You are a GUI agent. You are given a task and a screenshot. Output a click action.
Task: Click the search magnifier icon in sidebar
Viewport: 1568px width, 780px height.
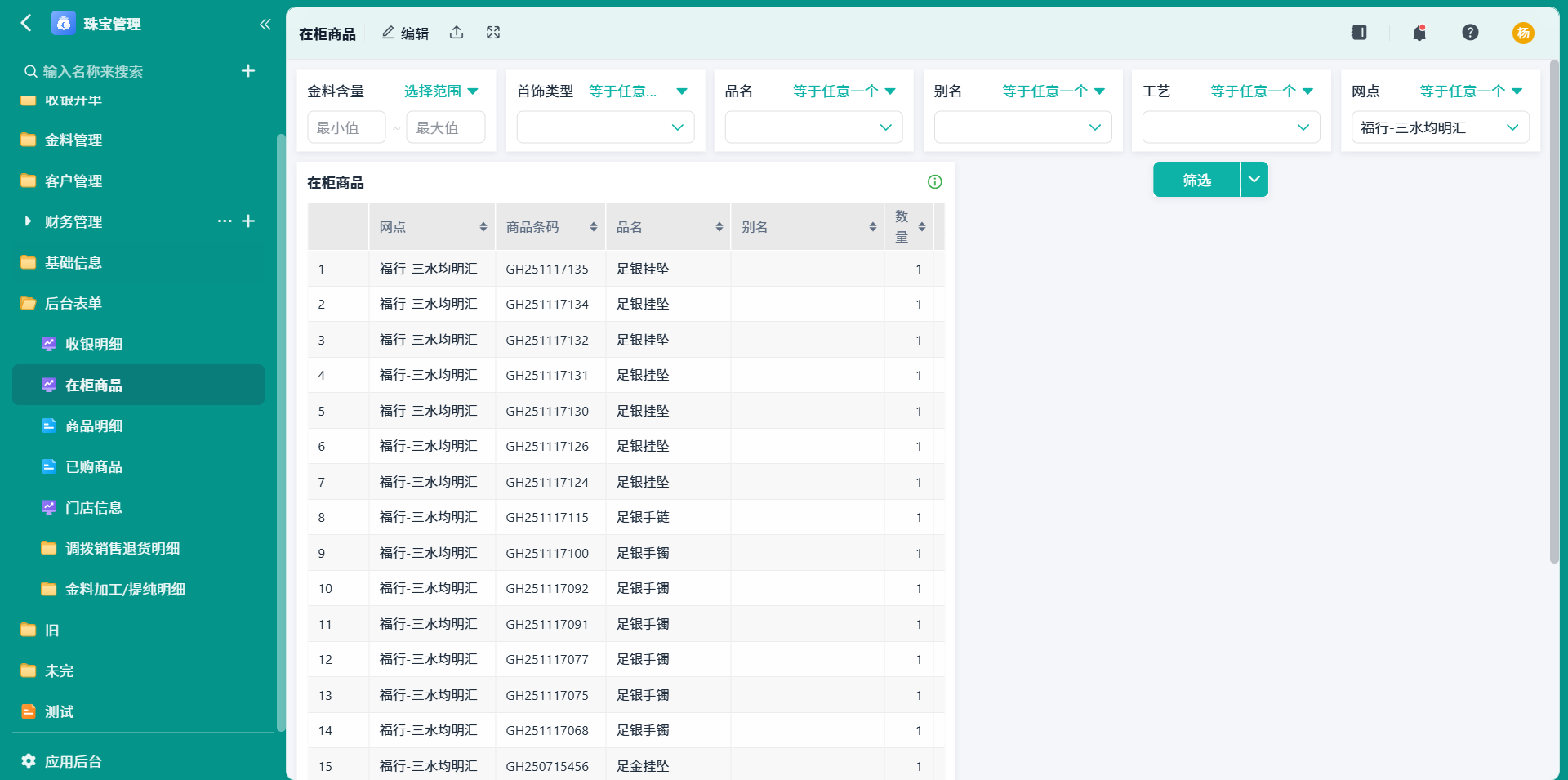tap(31, 71)
